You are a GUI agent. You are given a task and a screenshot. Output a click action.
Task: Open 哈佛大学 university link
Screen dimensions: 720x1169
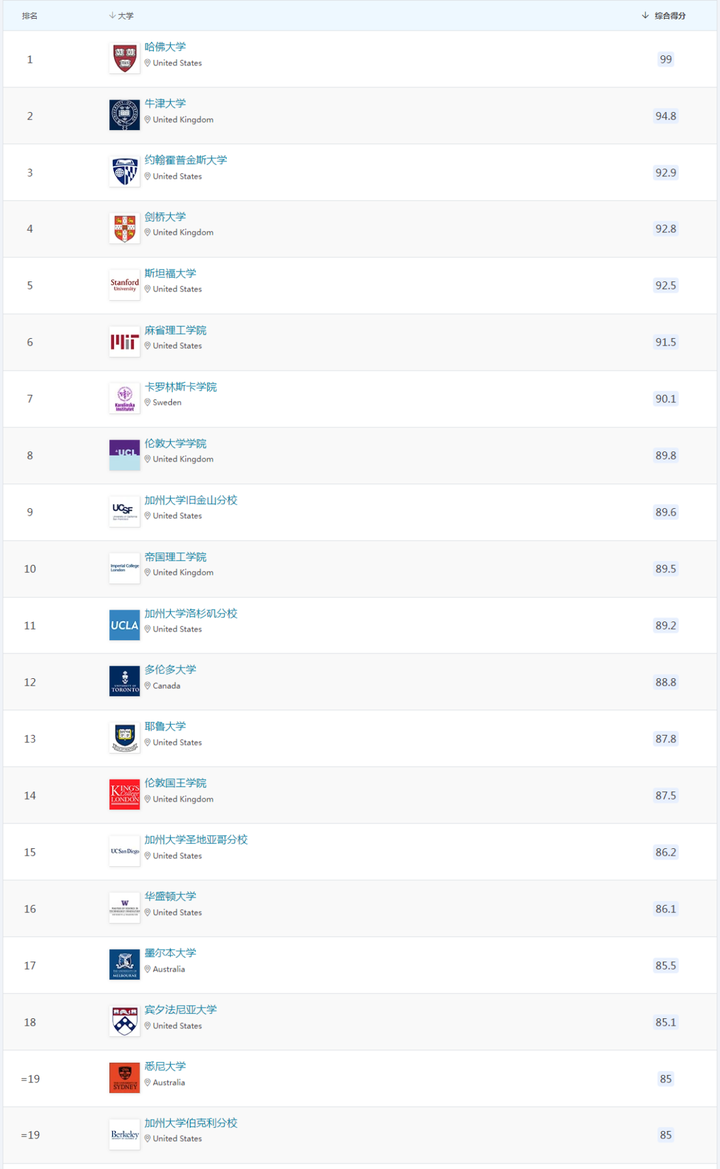tap(165, 47)
